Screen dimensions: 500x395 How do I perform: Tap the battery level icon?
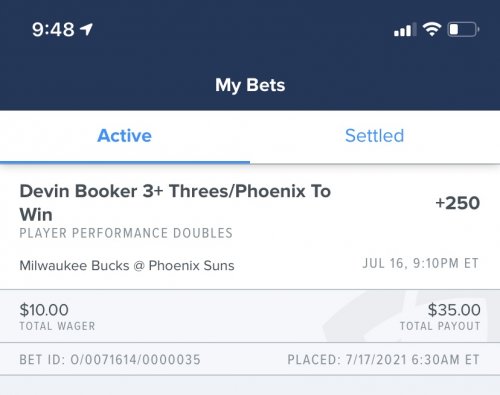[464, 29]
